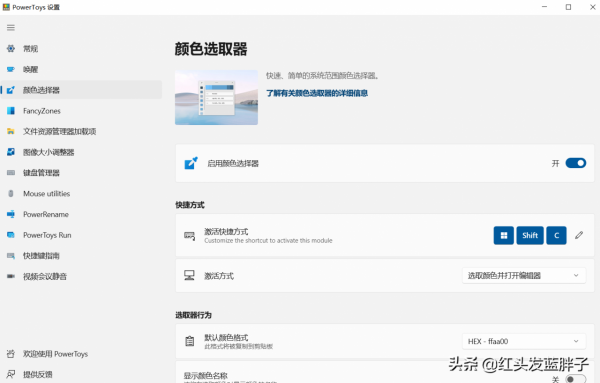Click the C key shortcut button
Image resolution: width=600 pixels, height=383 pixels.
[x=556, y=235]
